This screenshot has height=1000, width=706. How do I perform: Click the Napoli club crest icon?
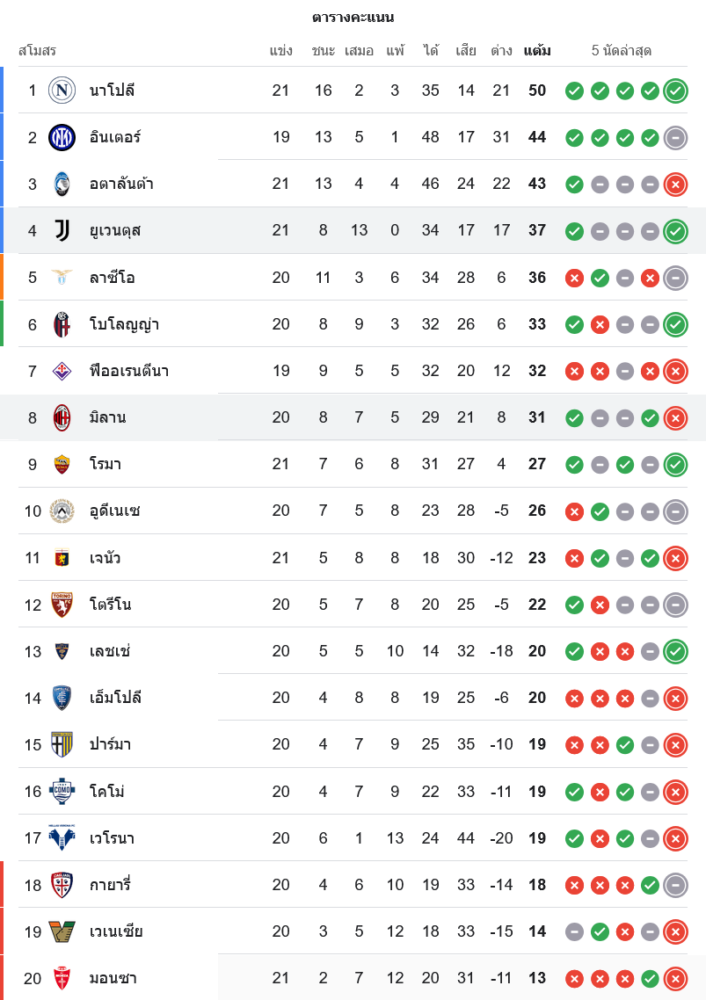pyautogui.click(x=62, y=91)
